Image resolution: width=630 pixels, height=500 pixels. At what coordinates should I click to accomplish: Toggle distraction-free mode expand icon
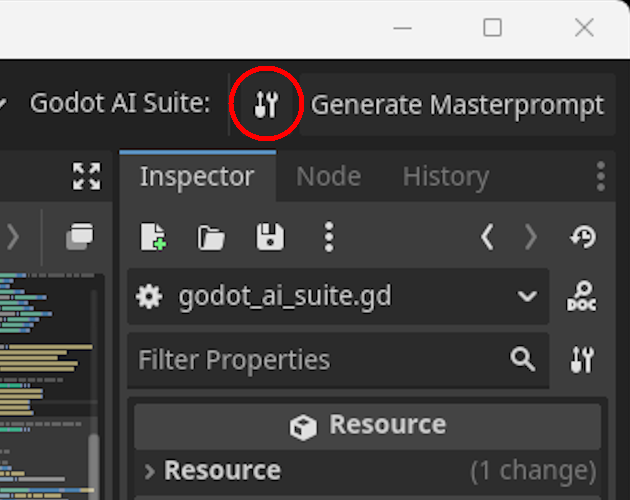[x=86, y=176]
